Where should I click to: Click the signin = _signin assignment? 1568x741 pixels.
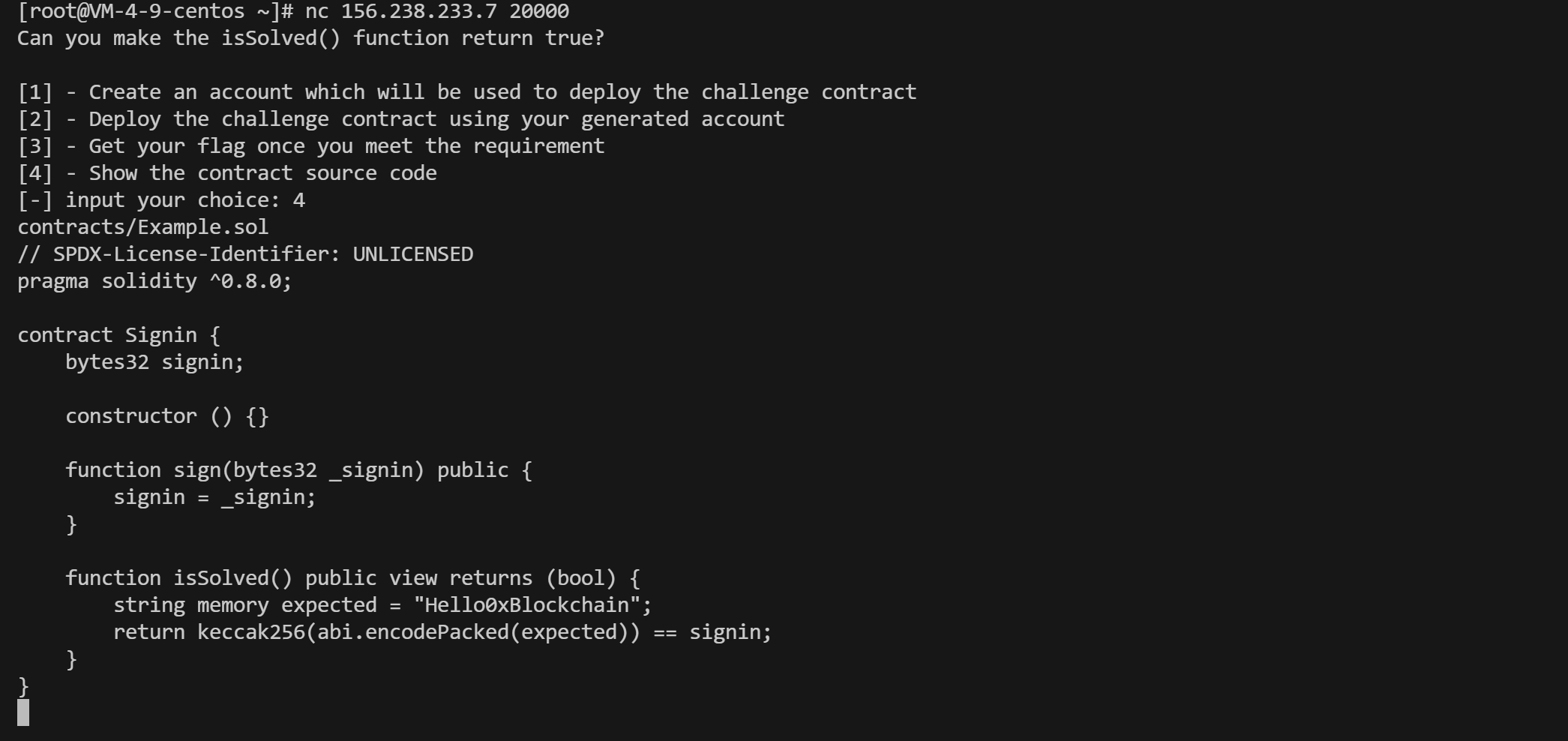215,497
